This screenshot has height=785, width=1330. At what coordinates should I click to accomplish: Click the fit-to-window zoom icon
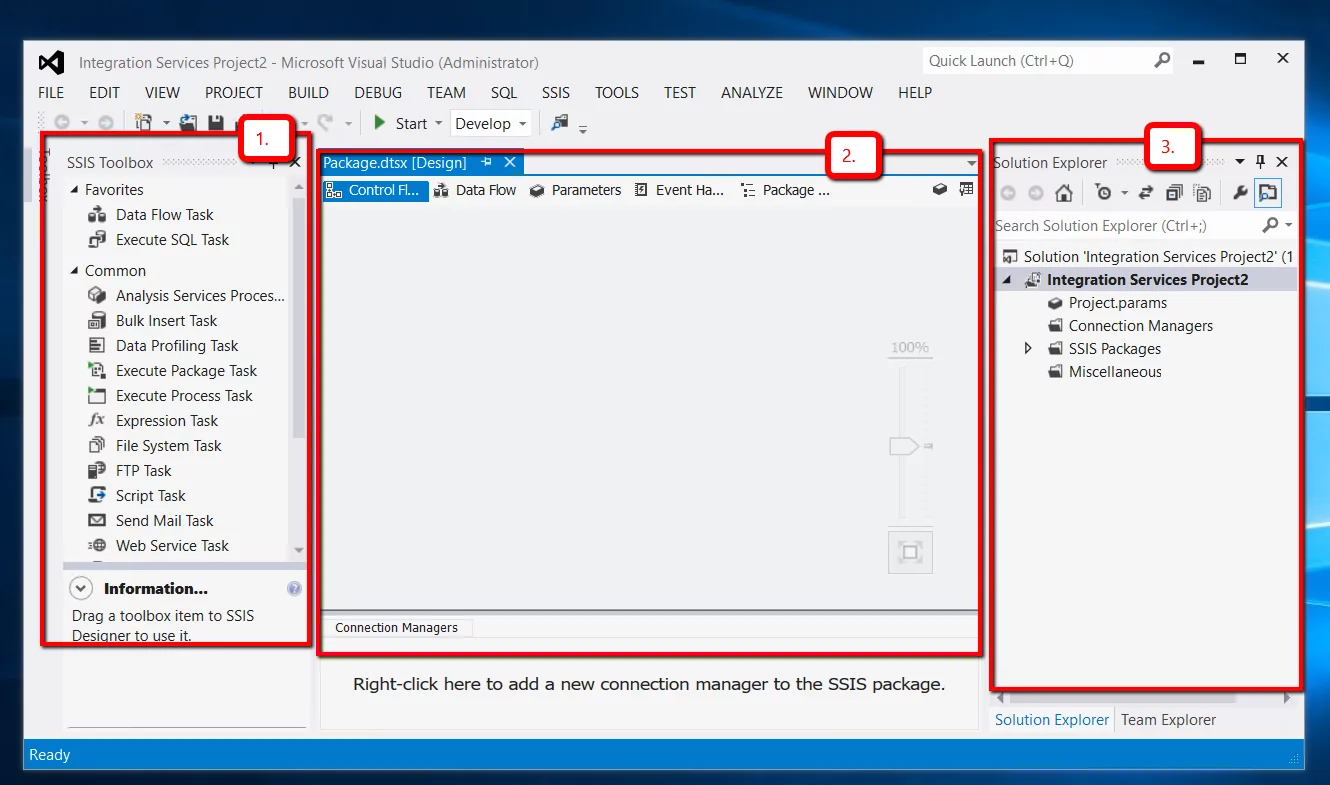[910, 552]
